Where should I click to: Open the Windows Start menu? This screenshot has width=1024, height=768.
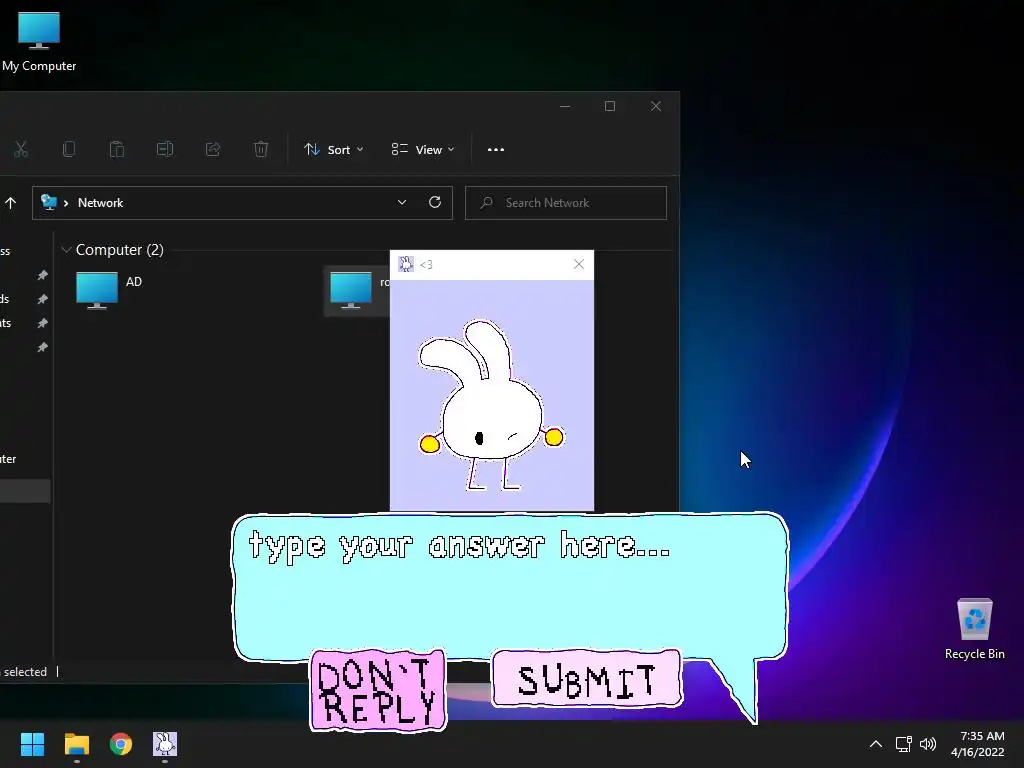tap(32, 744)
